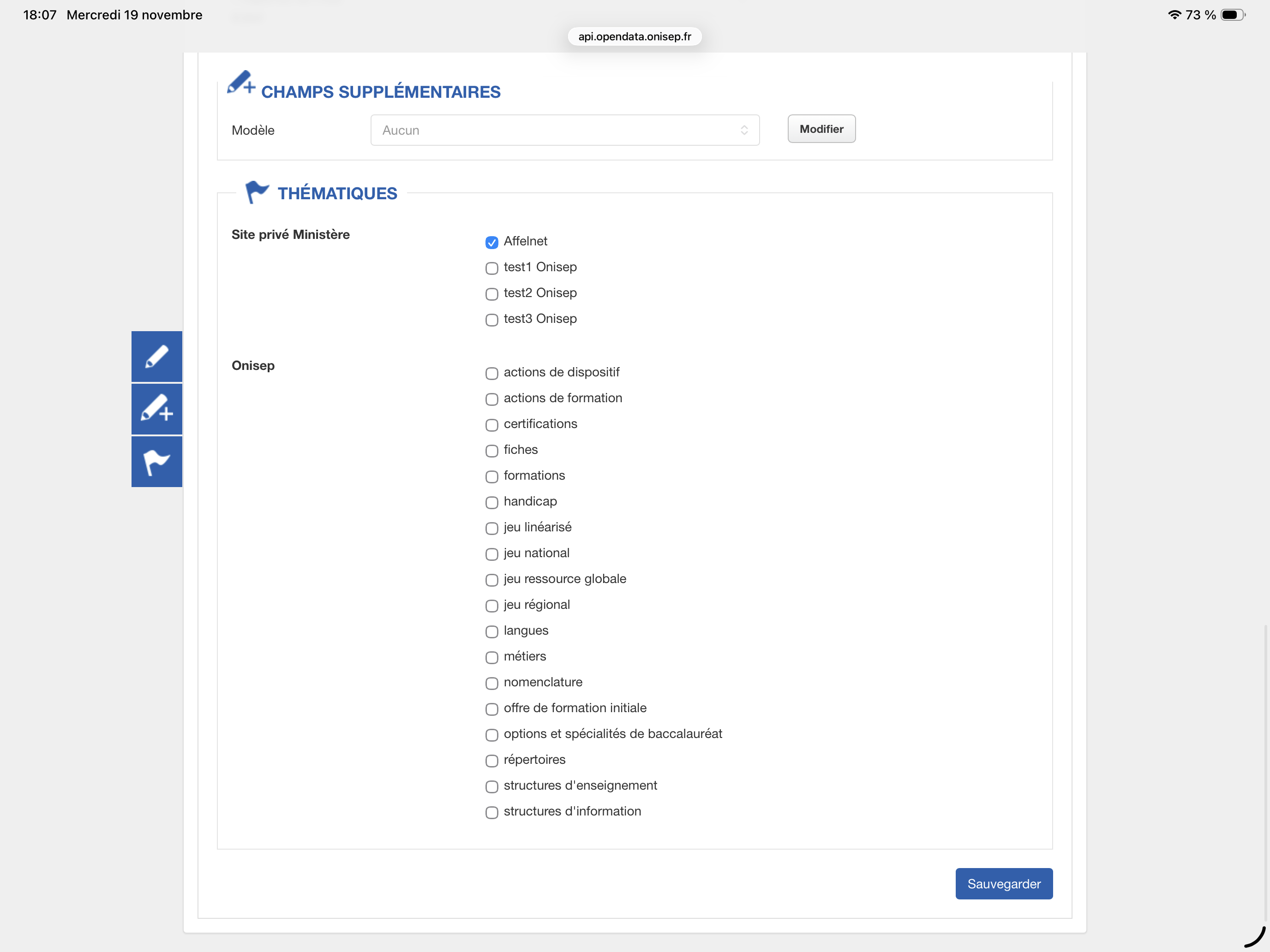Click pencil-plus icon beside the Champs supplémentaires heading
Screen dimensions: 1270x952
click(240, 83)
